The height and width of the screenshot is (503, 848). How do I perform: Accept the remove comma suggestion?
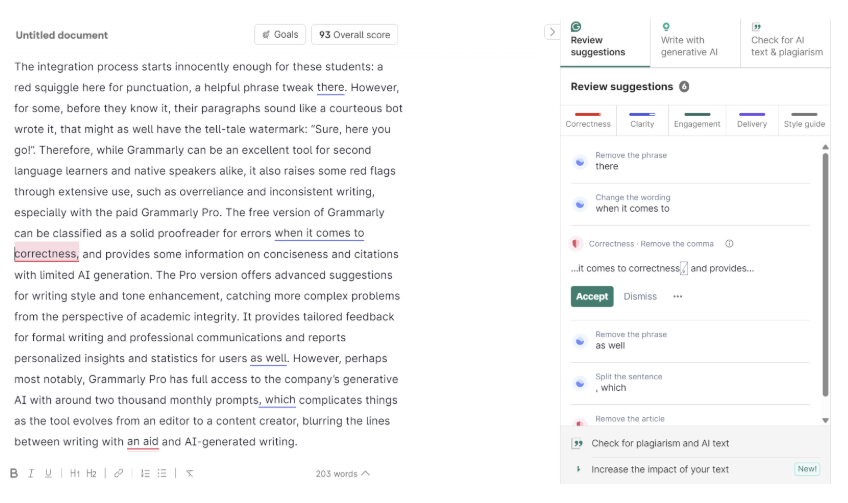[591, 296]
